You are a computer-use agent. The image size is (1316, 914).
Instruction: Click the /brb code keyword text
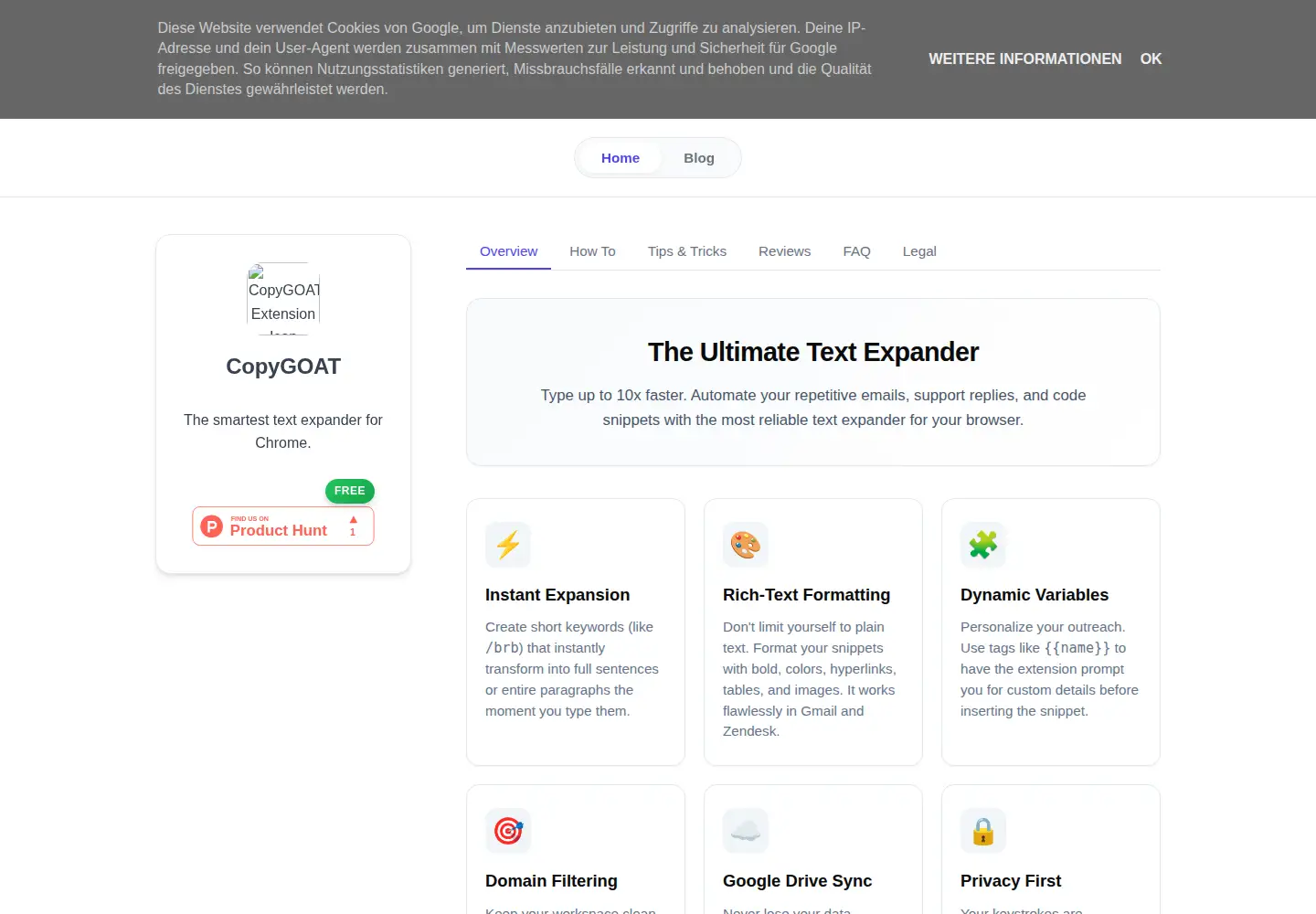click(503, 648)
